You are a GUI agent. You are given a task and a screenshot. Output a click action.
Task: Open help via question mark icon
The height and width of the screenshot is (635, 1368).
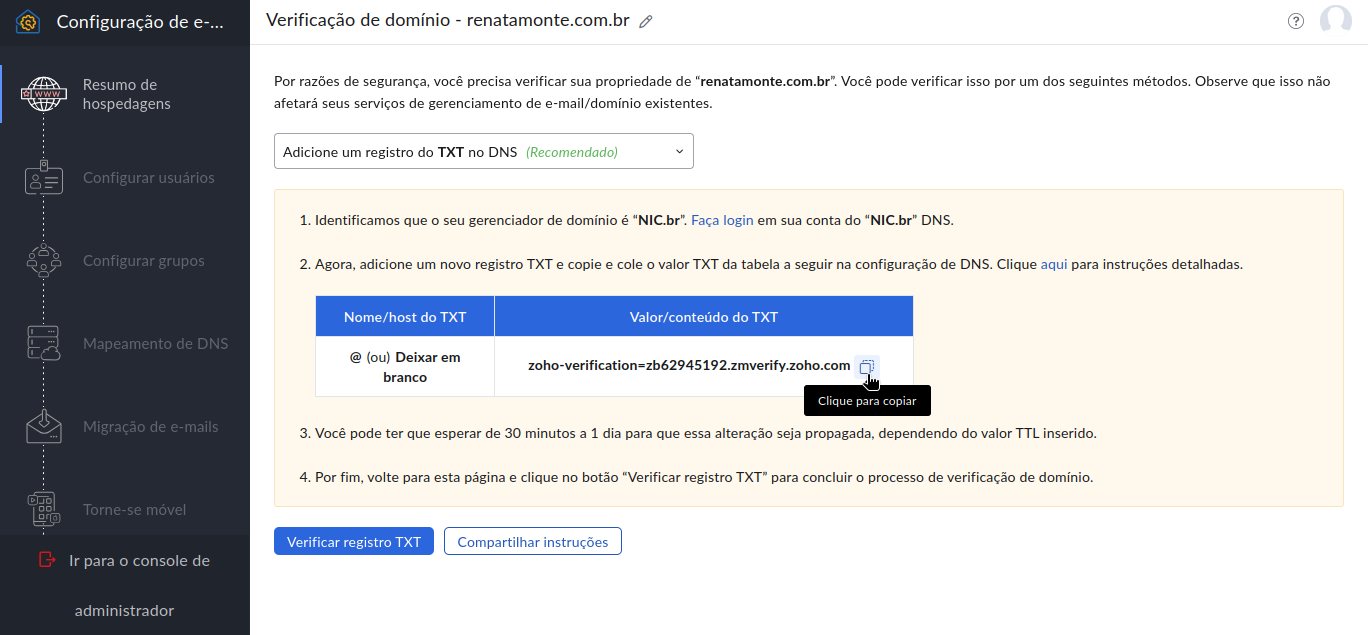point(1296,21)
